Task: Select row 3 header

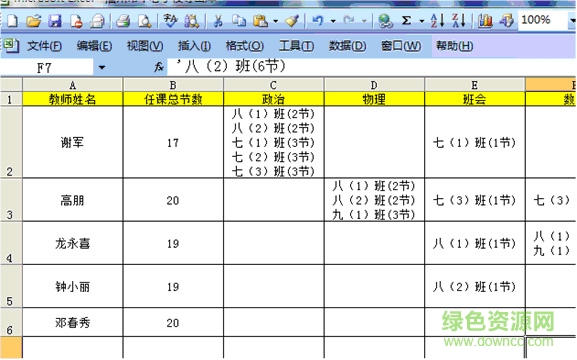Action: pyautogui.click(x=11, y=200)
